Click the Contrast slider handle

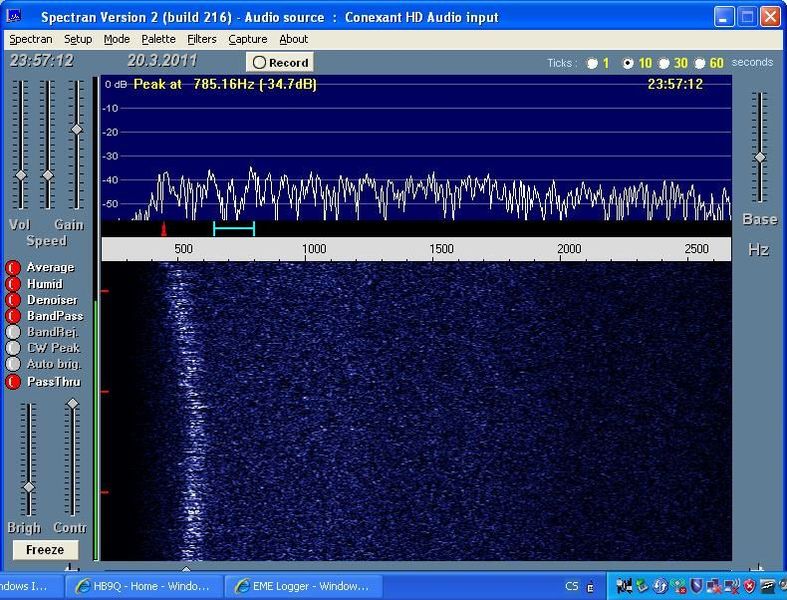click(x=73, y=403)
